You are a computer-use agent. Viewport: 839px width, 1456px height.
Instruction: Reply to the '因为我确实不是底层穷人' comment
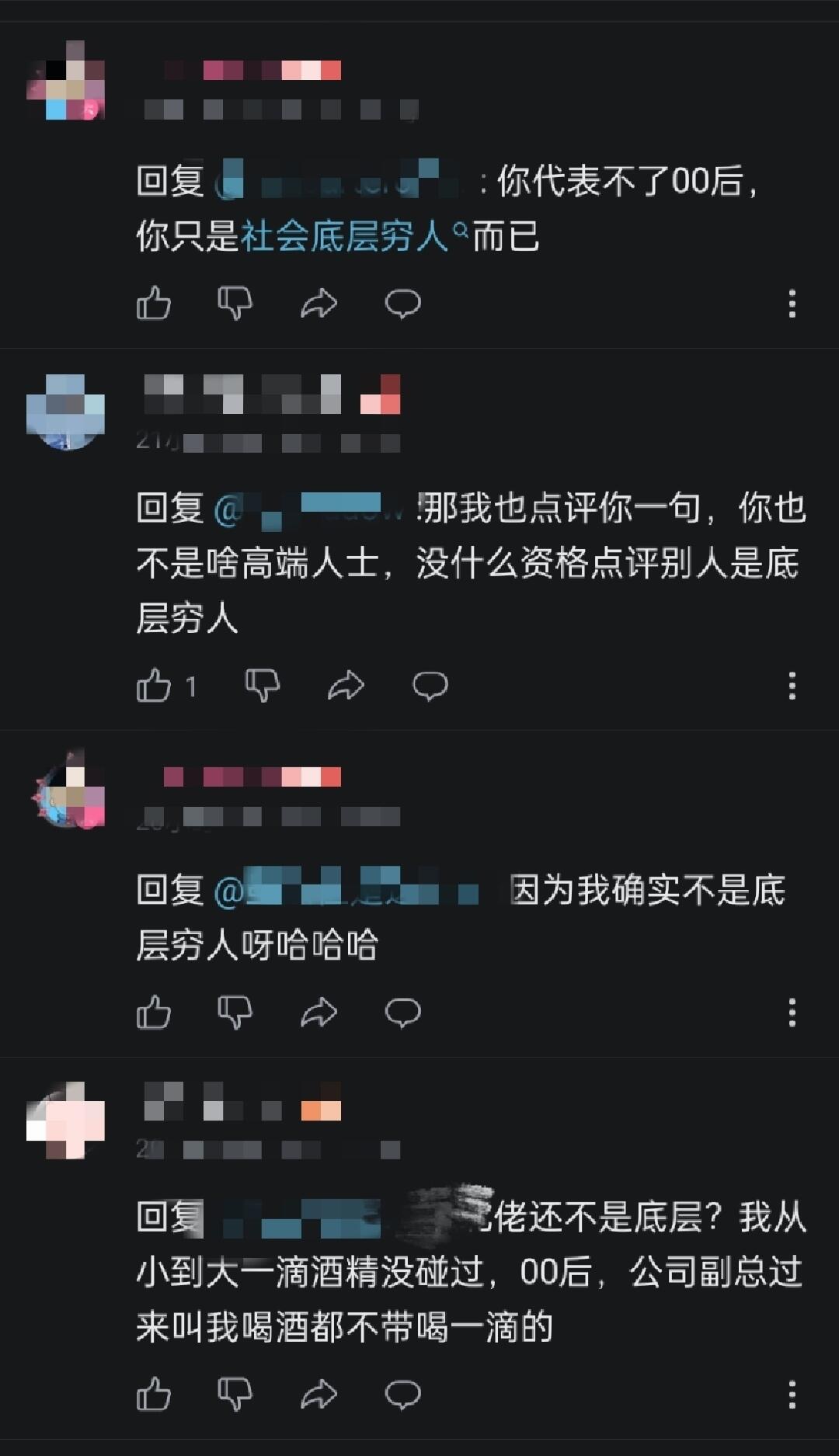pyautogui.click(x=402, y=1013)
